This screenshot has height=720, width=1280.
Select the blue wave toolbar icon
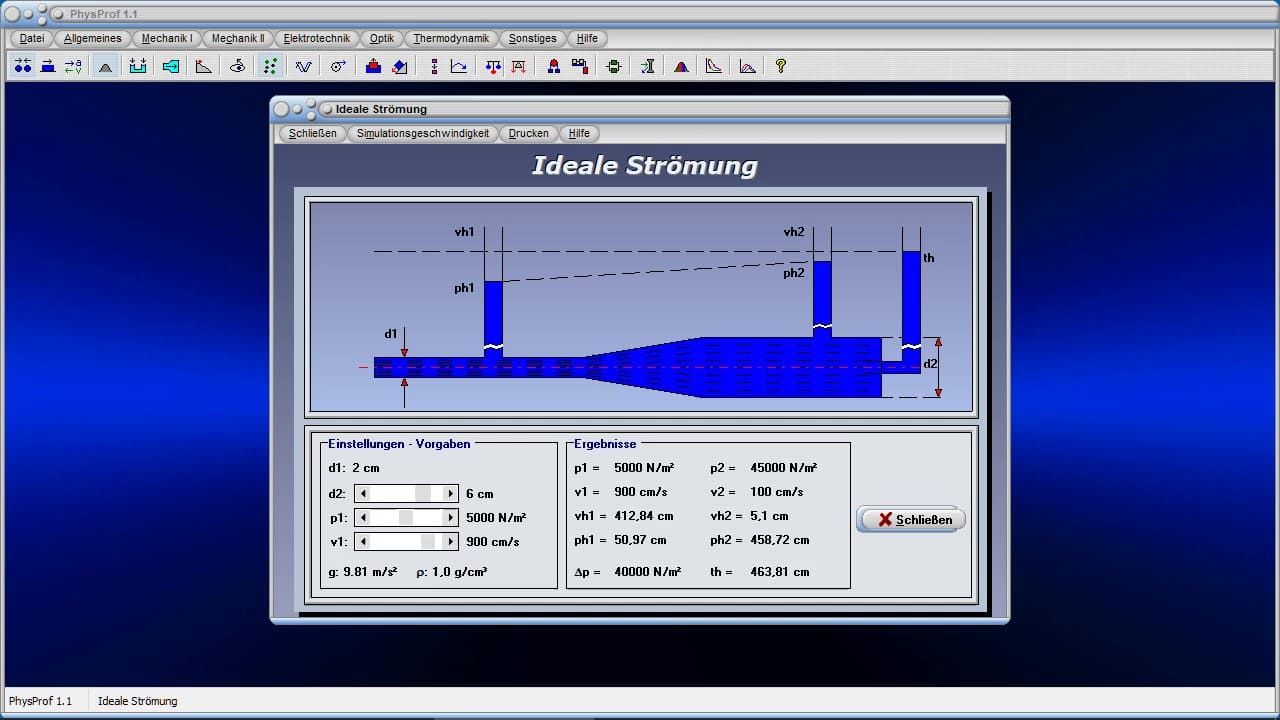tap(303, 66)
